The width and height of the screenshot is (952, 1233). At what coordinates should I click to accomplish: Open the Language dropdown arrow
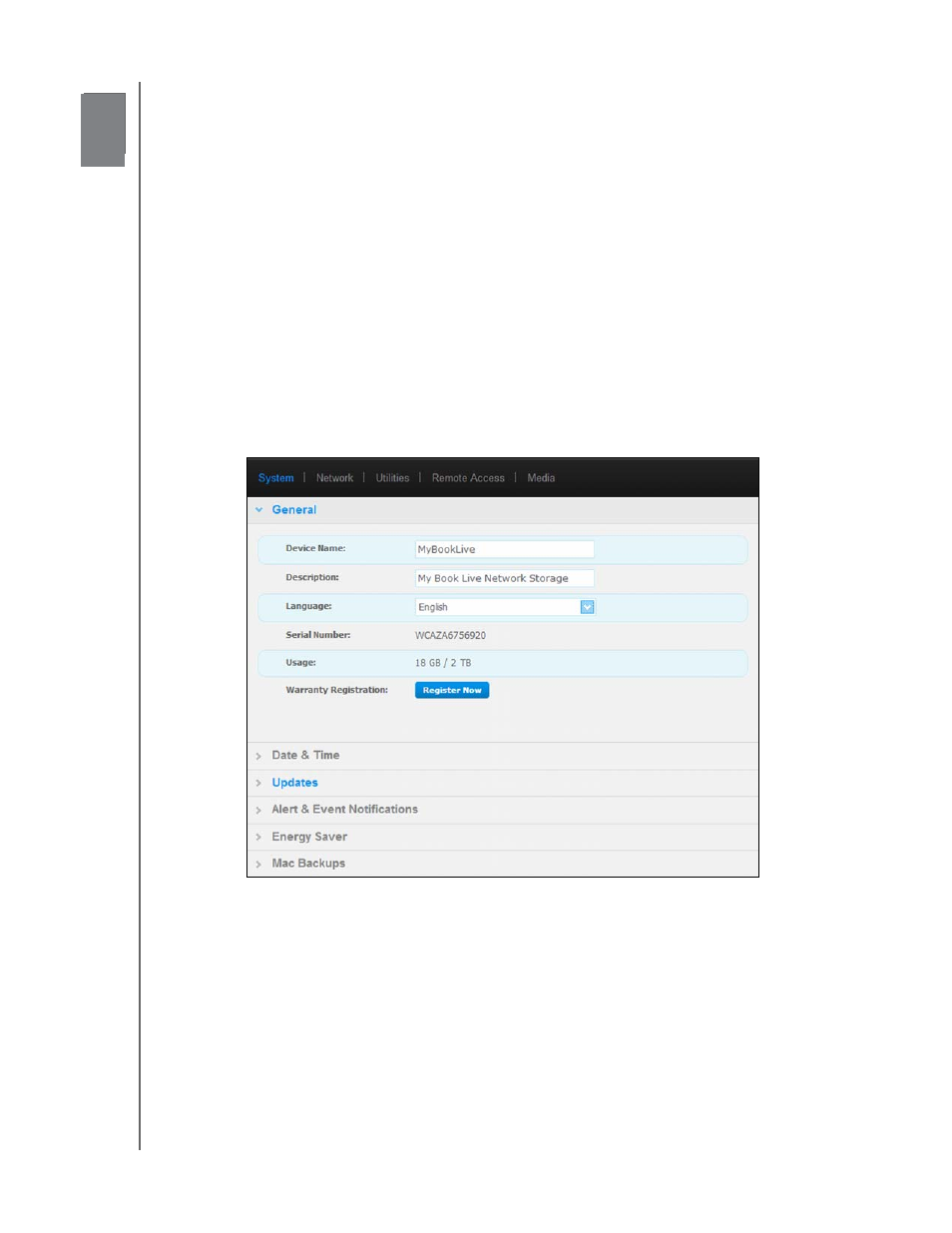tap(587, 607)
